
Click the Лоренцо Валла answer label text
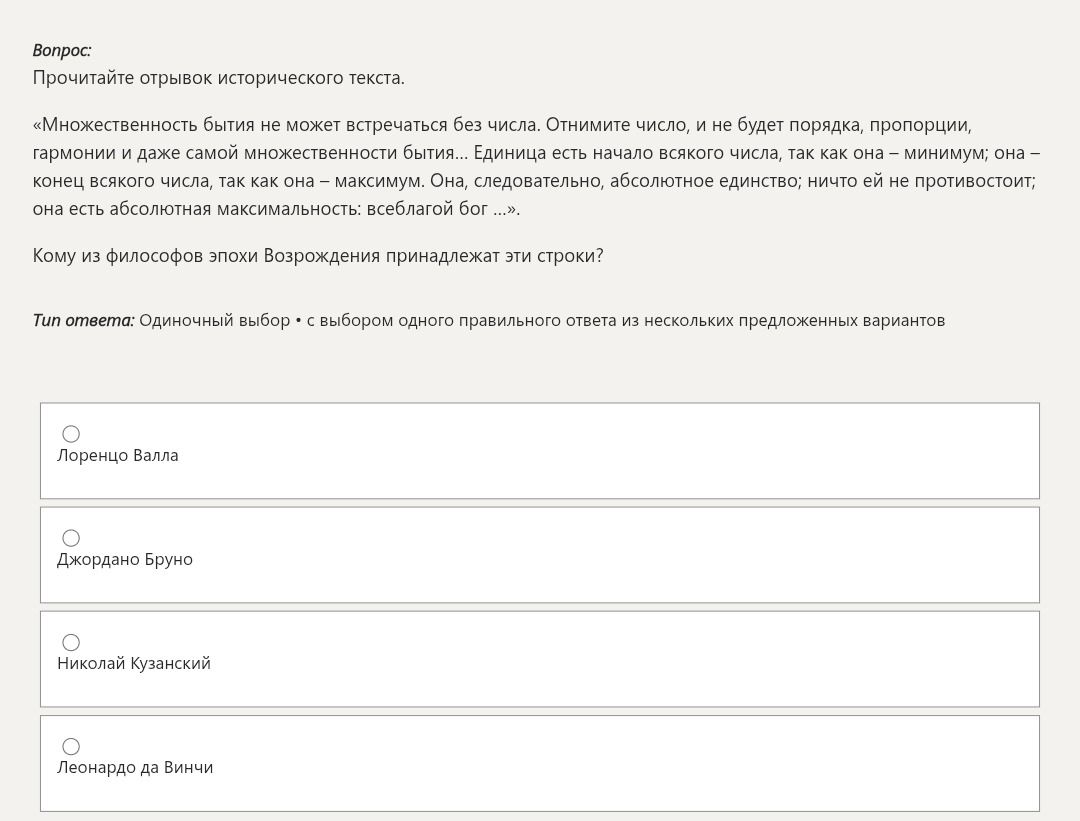(x=118, y=455)
